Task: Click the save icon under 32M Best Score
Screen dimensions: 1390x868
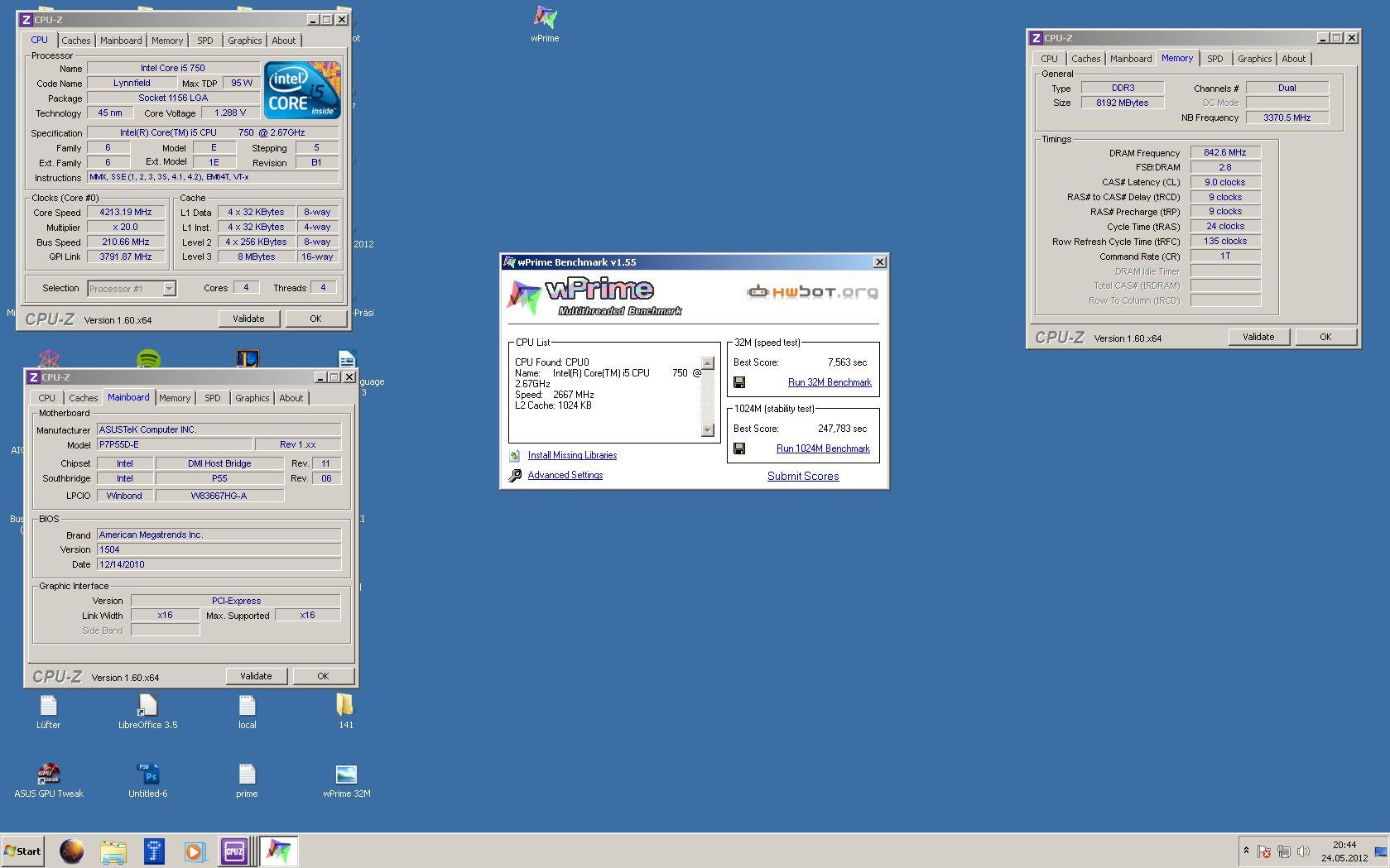Action: pyautogui.click(x=739, y=382)
